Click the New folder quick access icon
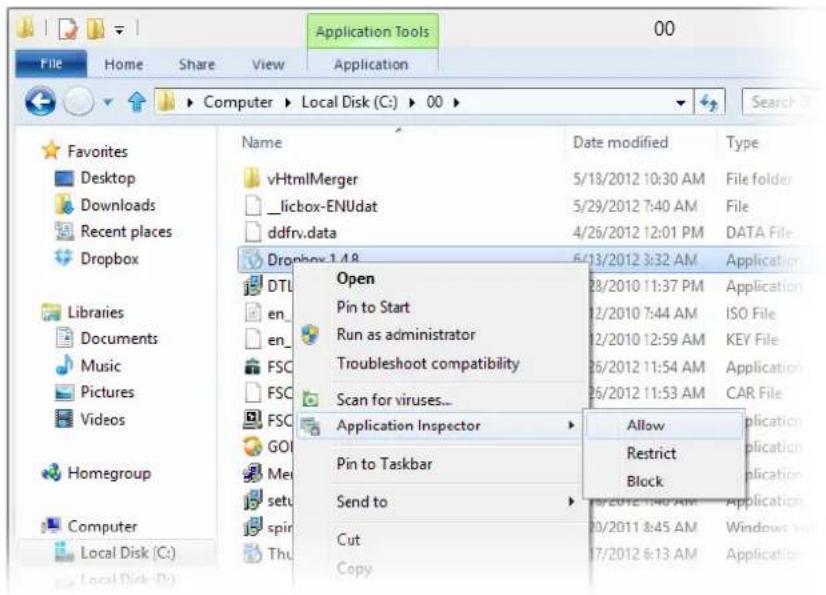 tap(95, 29)
